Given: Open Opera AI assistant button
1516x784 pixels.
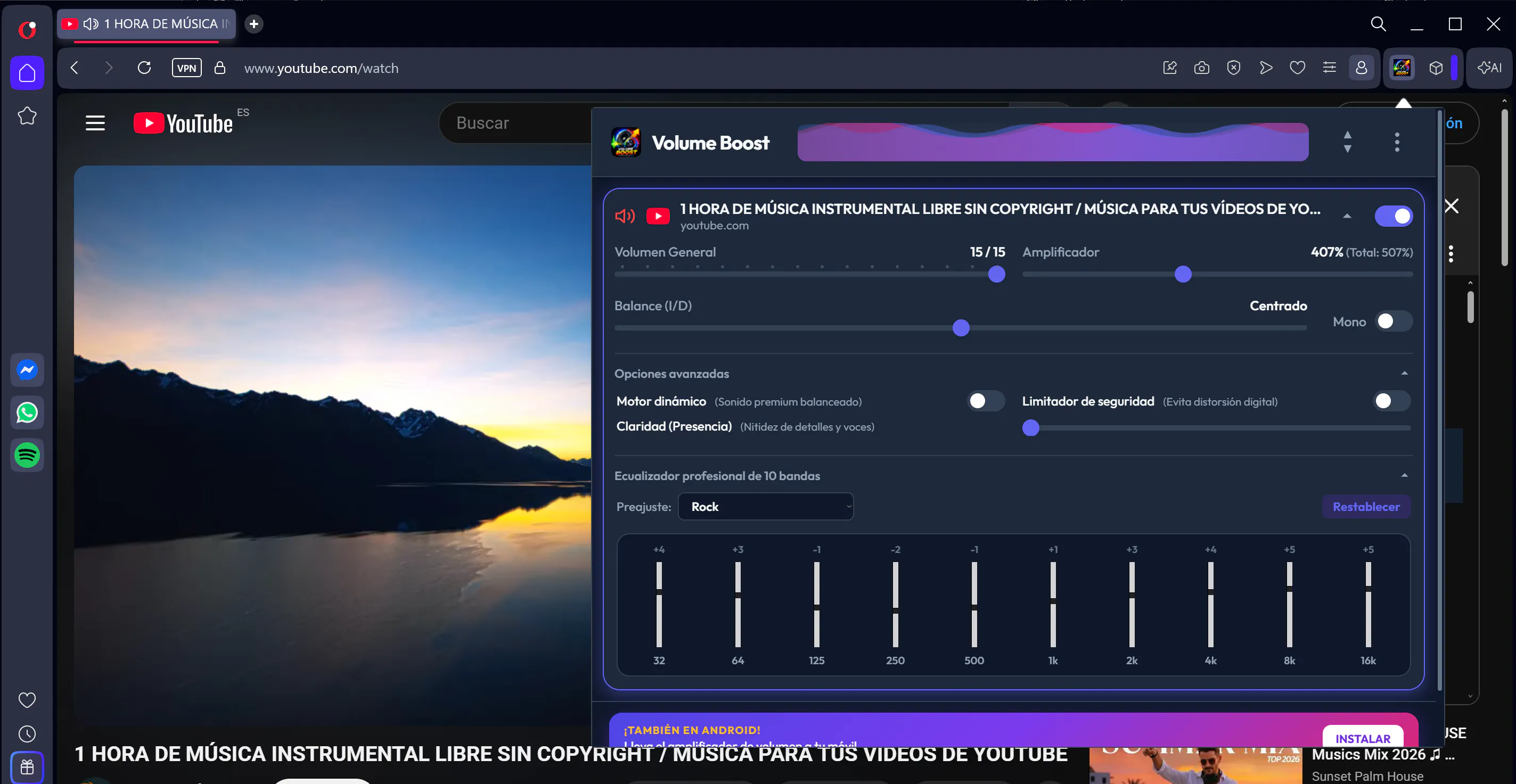Looking at the screenshot, I should (1489, 68).
